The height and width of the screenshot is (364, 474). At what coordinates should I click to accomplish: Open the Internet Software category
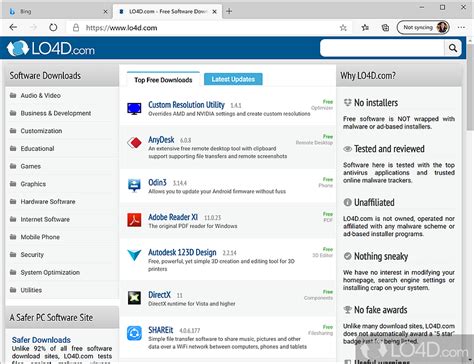click(45, 219)
